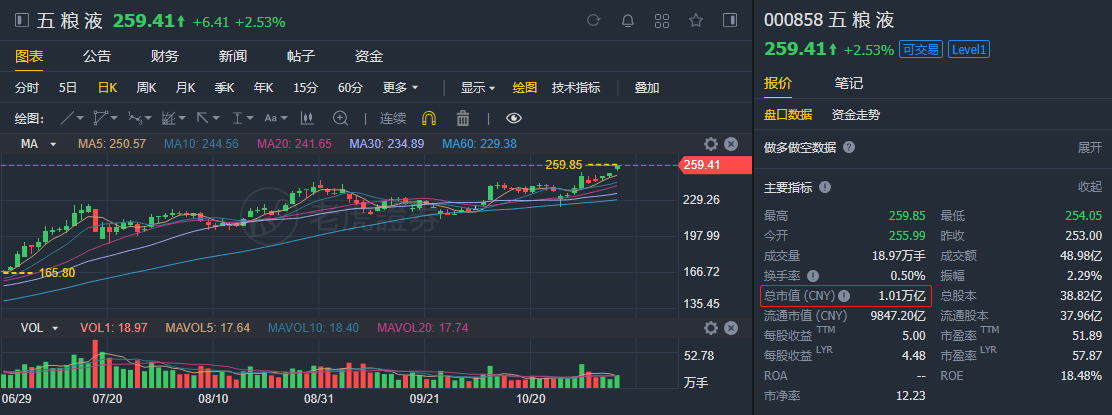Click the Level1 badge

969,49
